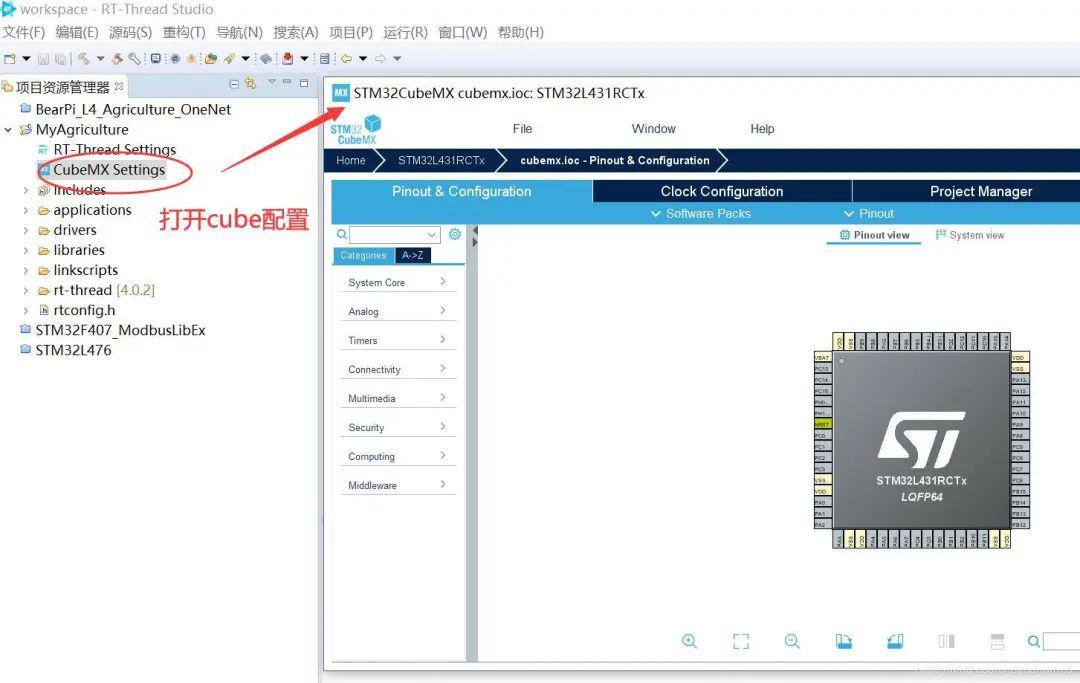
Task: Click the pin search magnifier icon
Action: click(1034, 641)
